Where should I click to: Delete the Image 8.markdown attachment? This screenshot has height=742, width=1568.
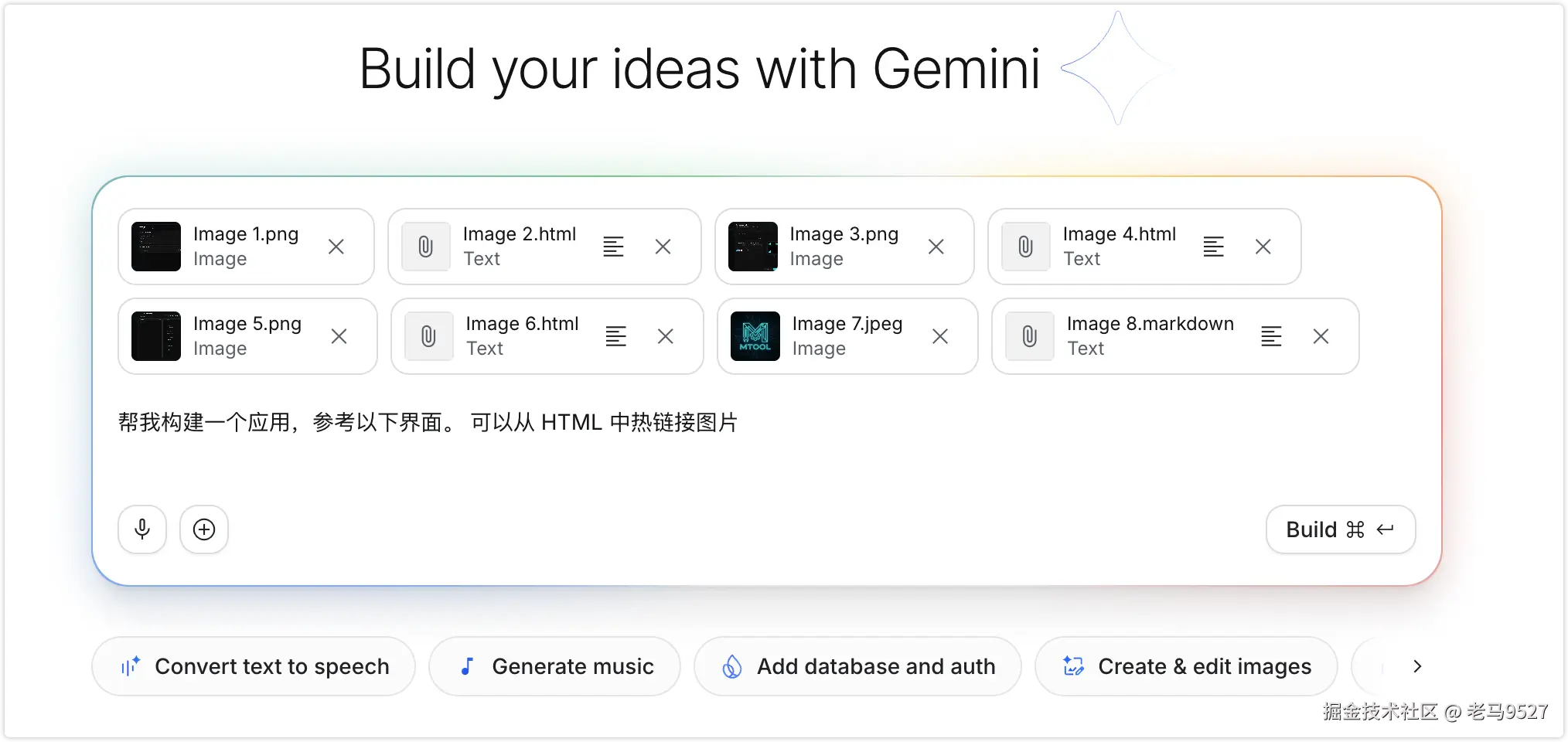point(1321,336)
